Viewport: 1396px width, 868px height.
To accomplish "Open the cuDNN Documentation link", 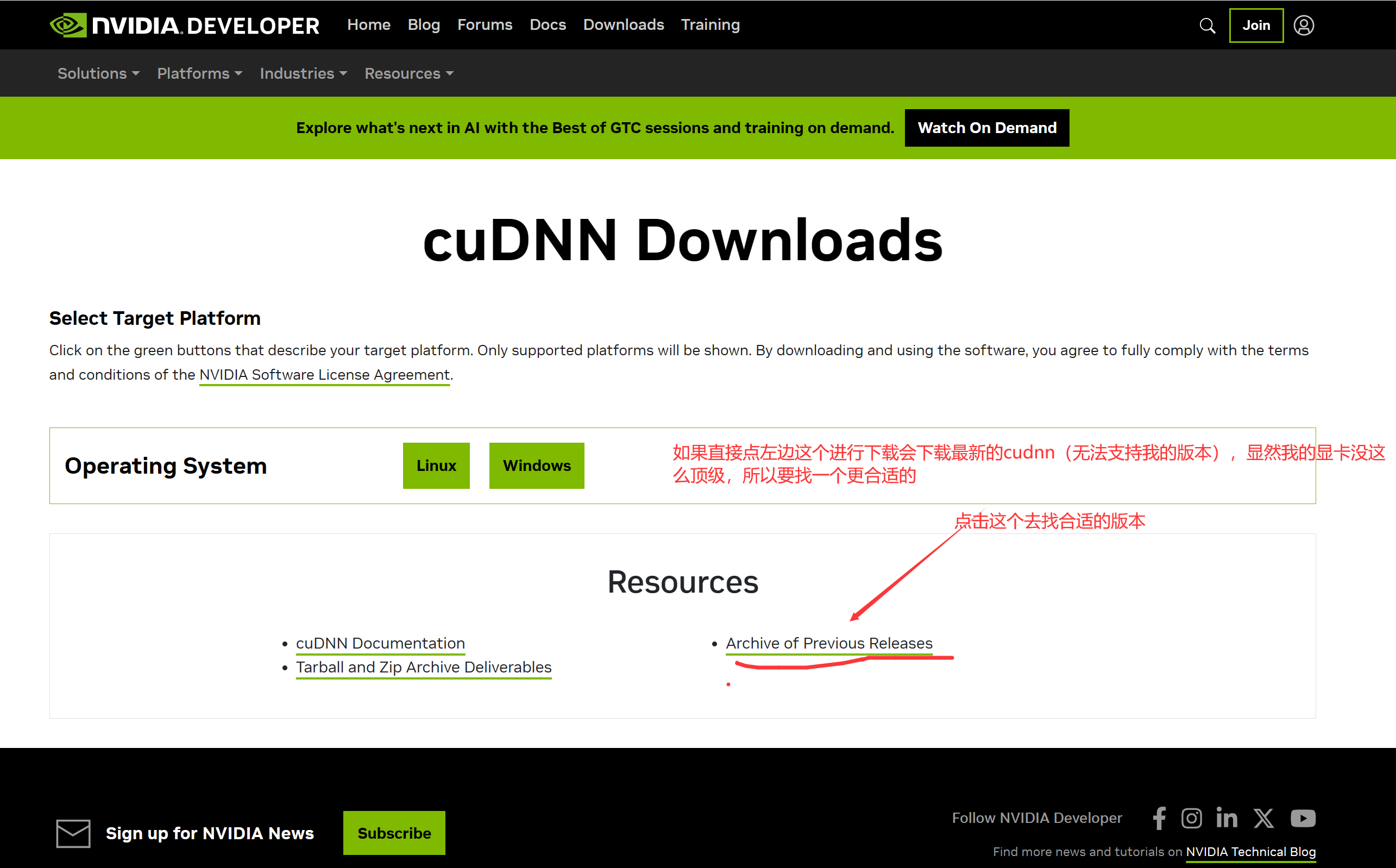I will (381, 644).
